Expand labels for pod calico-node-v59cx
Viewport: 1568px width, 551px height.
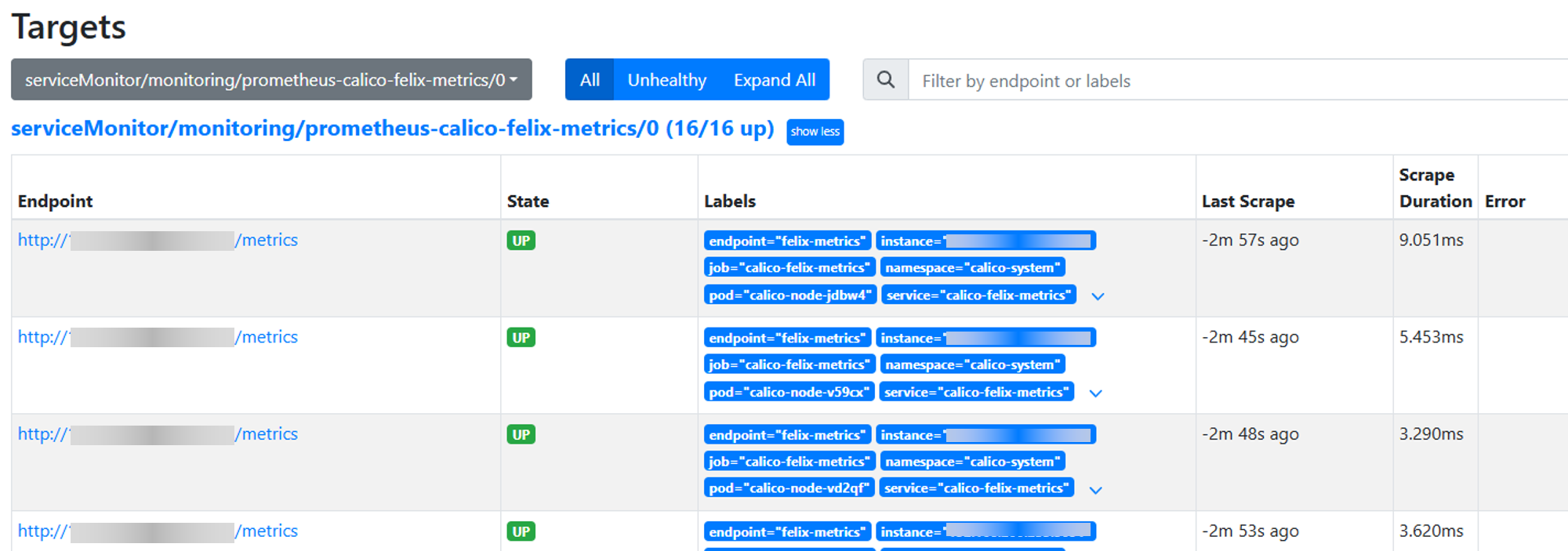point(1096,393)
